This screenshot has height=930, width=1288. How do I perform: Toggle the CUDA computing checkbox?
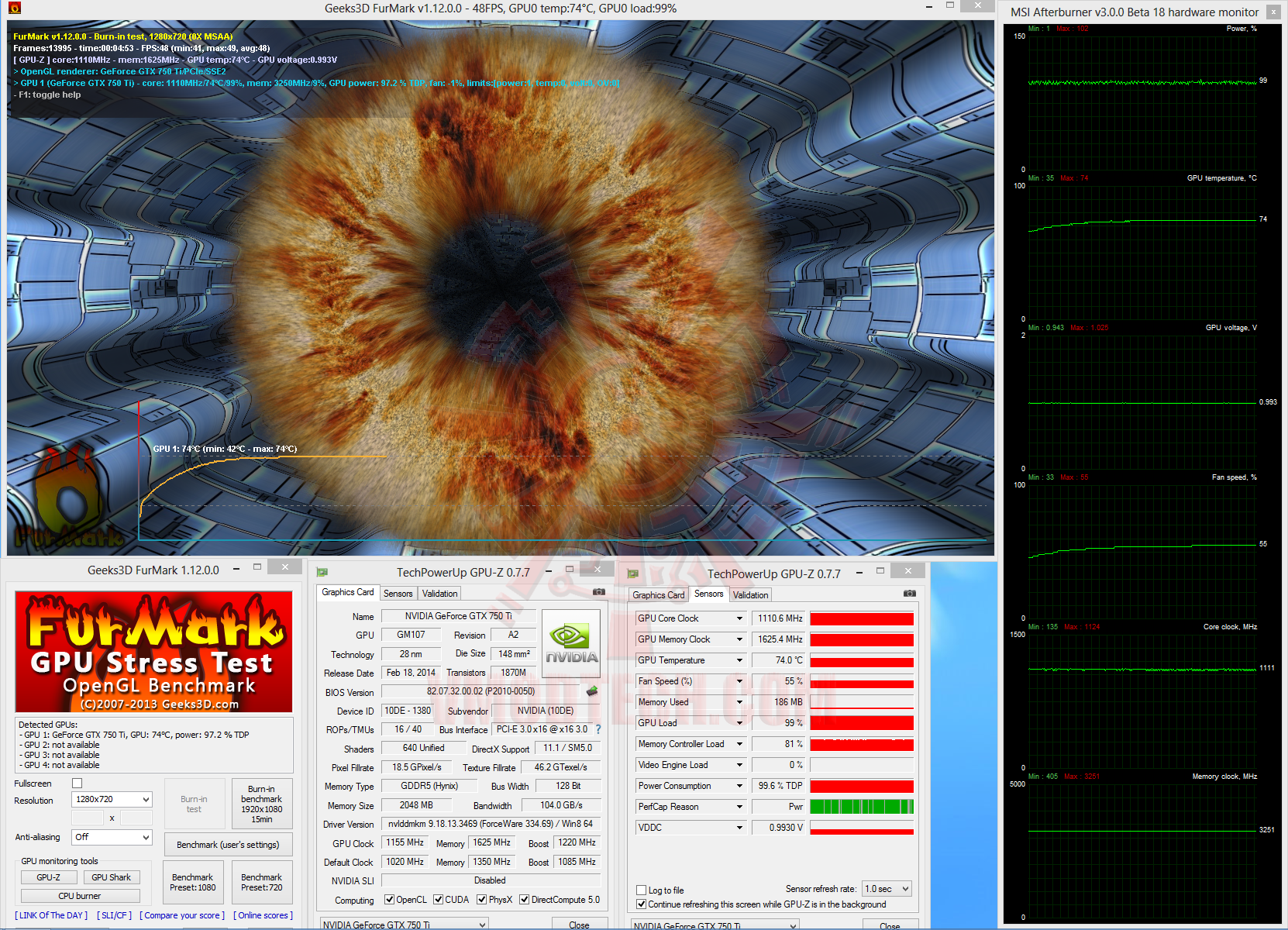click(x=439, y=900)
